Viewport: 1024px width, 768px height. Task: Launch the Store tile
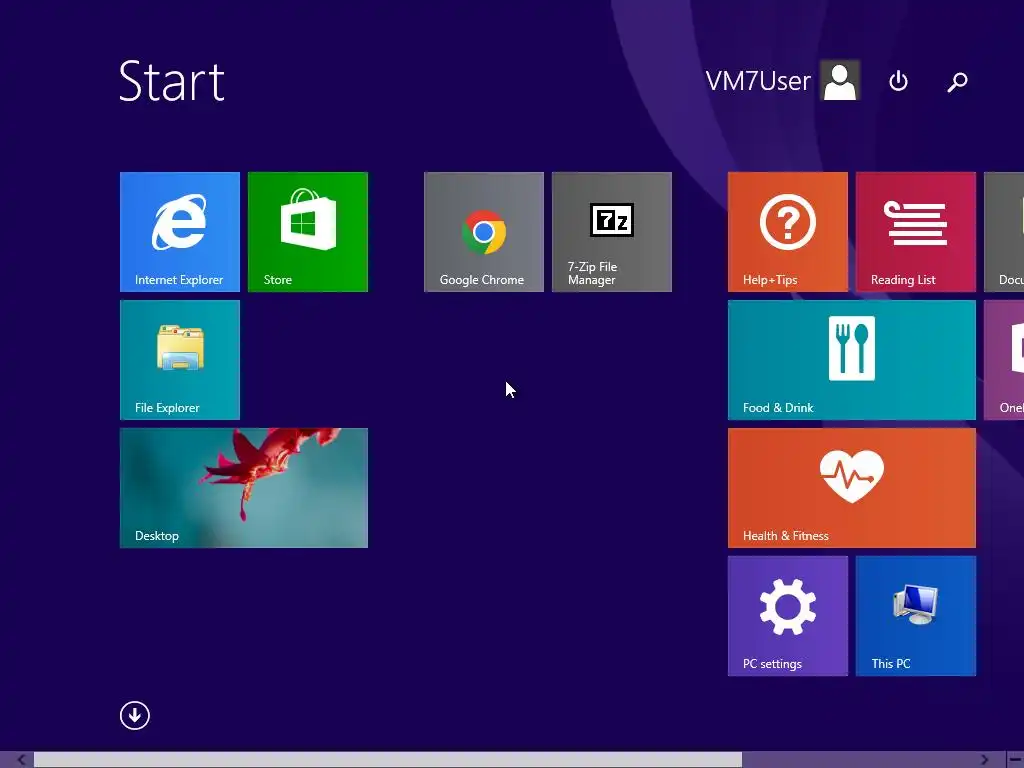[x=308, y=232]
